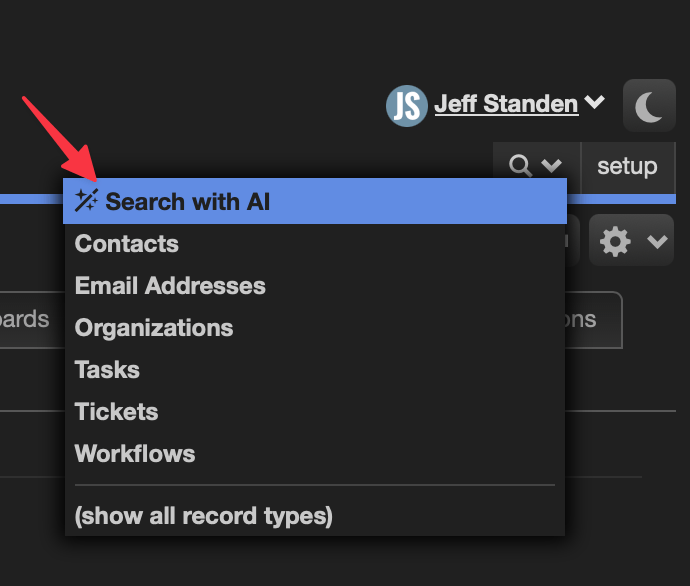The height and width of the screenshot is (586, 690).
Task: Click (show all record types) entry
Action: click(x=315, y=516)
